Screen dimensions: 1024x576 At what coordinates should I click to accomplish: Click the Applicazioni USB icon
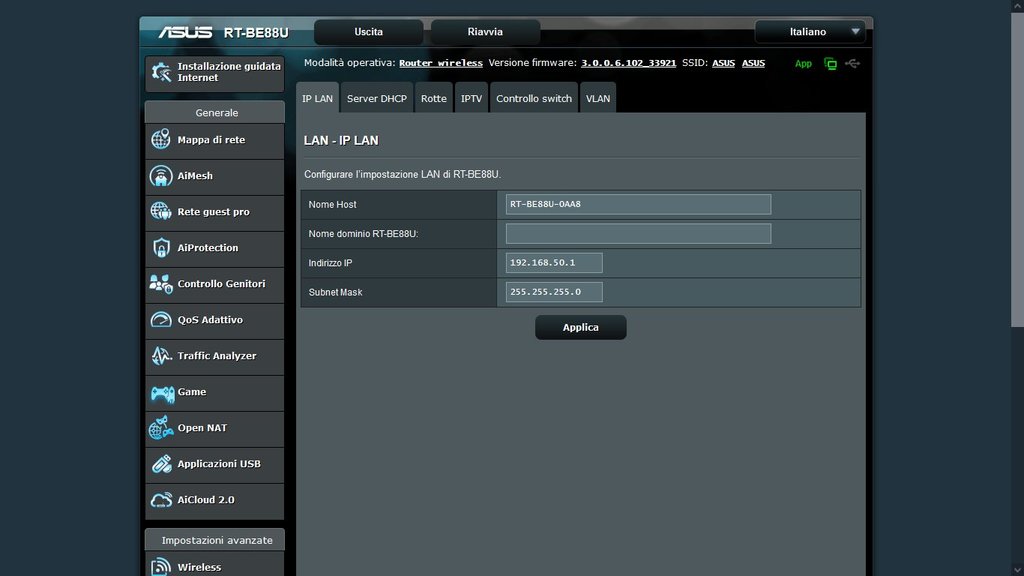[x=161, y=464]
